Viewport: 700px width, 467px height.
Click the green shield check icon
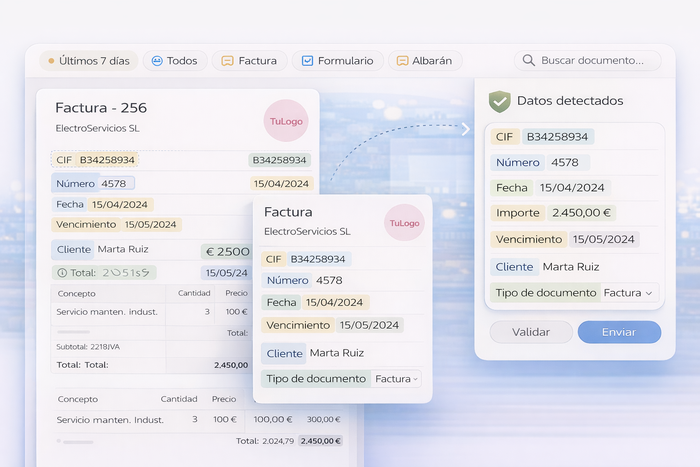point(500,101)
